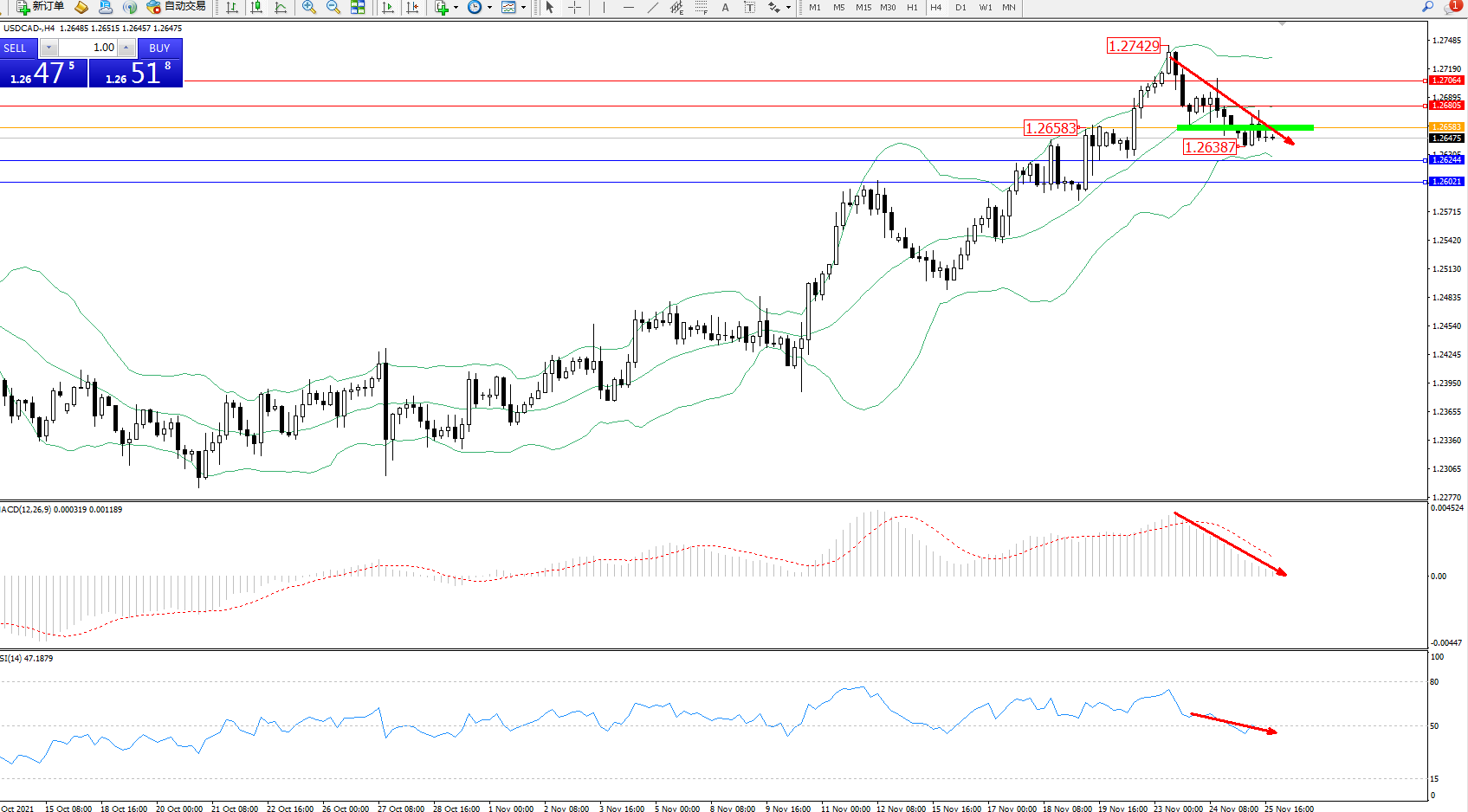Open the chart templates dropdown arrow

click(523, 7)
